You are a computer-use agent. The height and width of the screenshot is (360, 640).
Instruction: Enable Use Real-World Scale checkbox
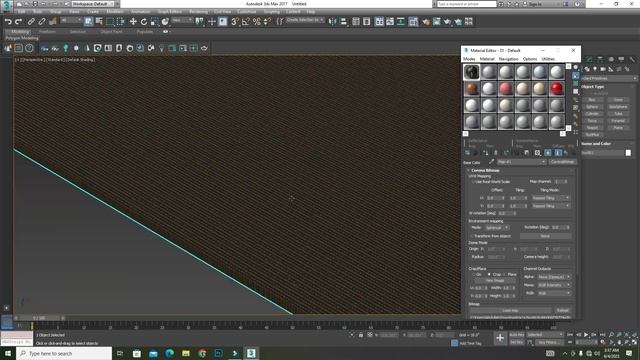coord(473,182)
